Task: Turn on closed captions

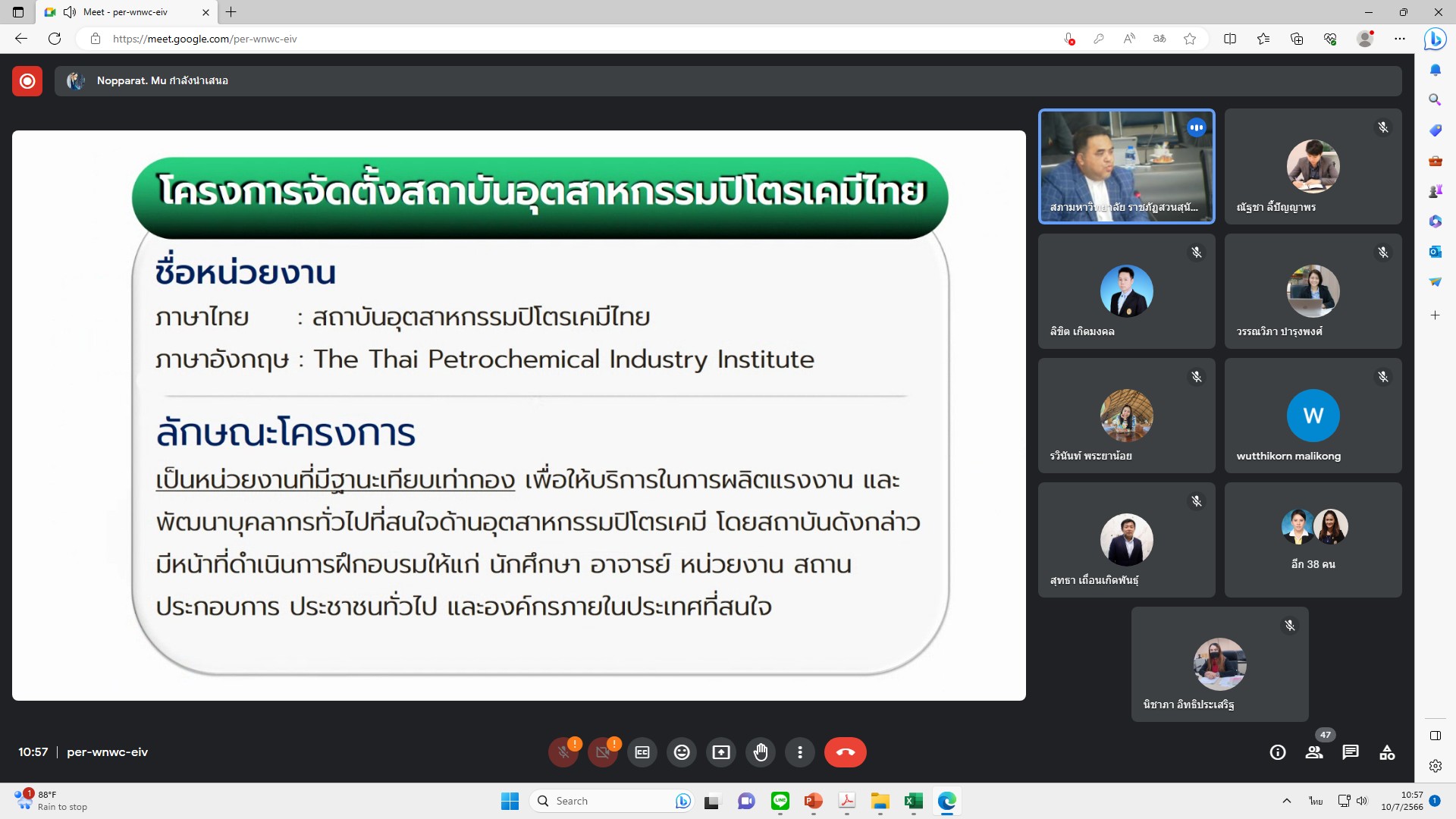Action: coord(642,752)
